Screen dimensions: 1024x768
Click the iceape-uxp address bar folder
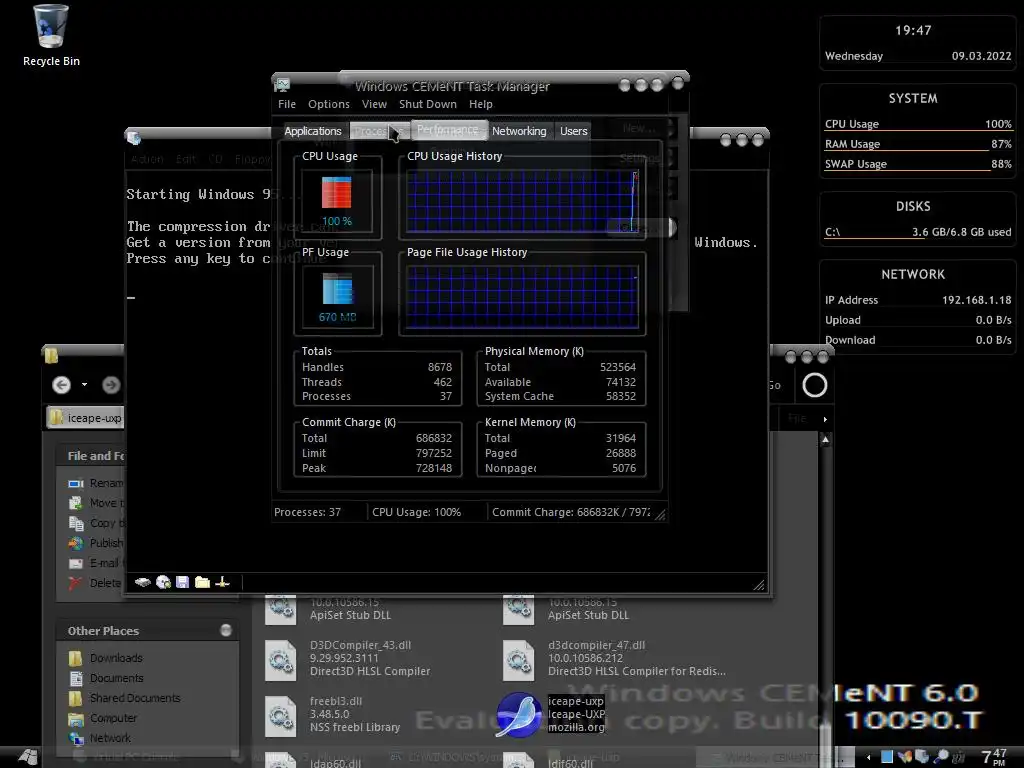[86, 418]
